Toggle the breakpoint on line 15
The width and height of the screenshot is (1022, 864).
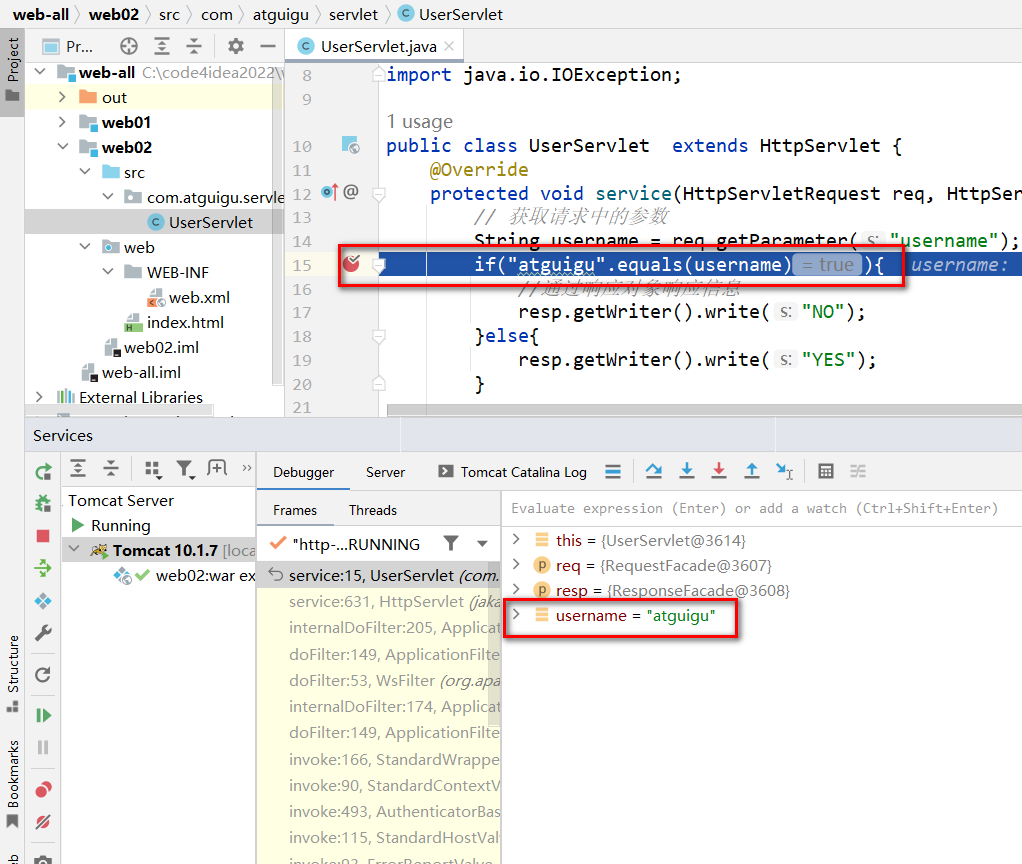tap(351, 264)
